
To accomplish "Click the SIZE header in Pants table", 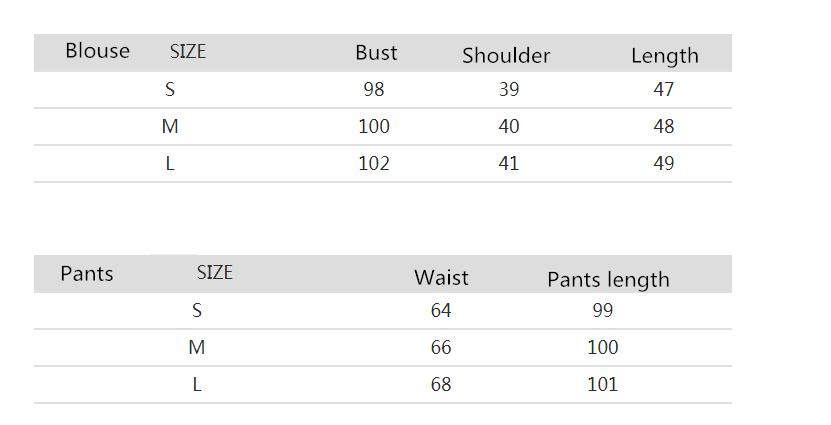I will click(214, 273).
